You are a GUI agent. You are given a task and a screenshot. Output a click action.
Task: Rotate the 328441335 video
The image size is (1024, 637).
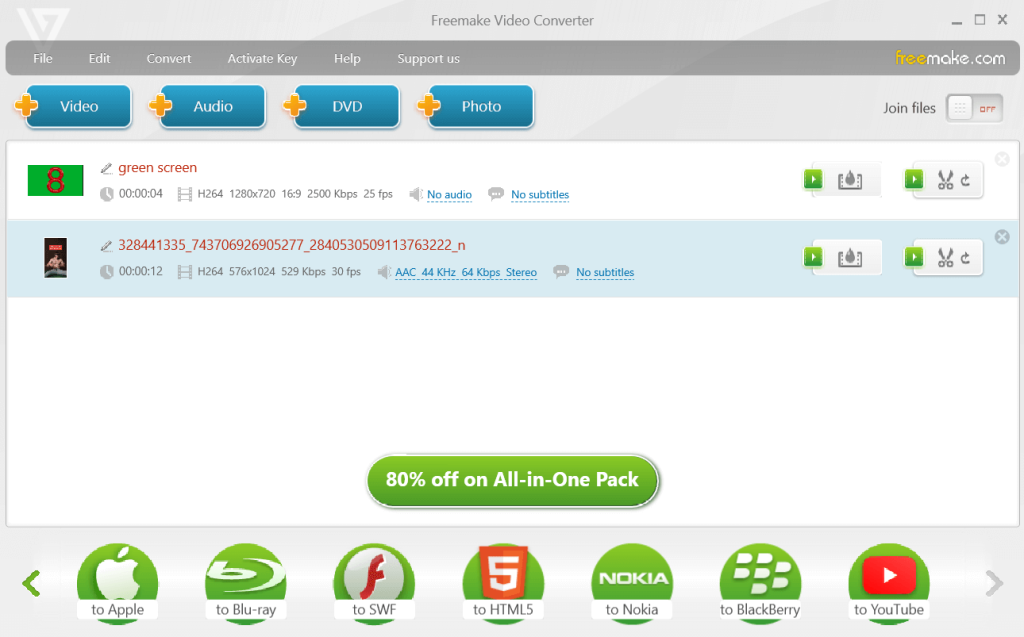coord(965,258)
